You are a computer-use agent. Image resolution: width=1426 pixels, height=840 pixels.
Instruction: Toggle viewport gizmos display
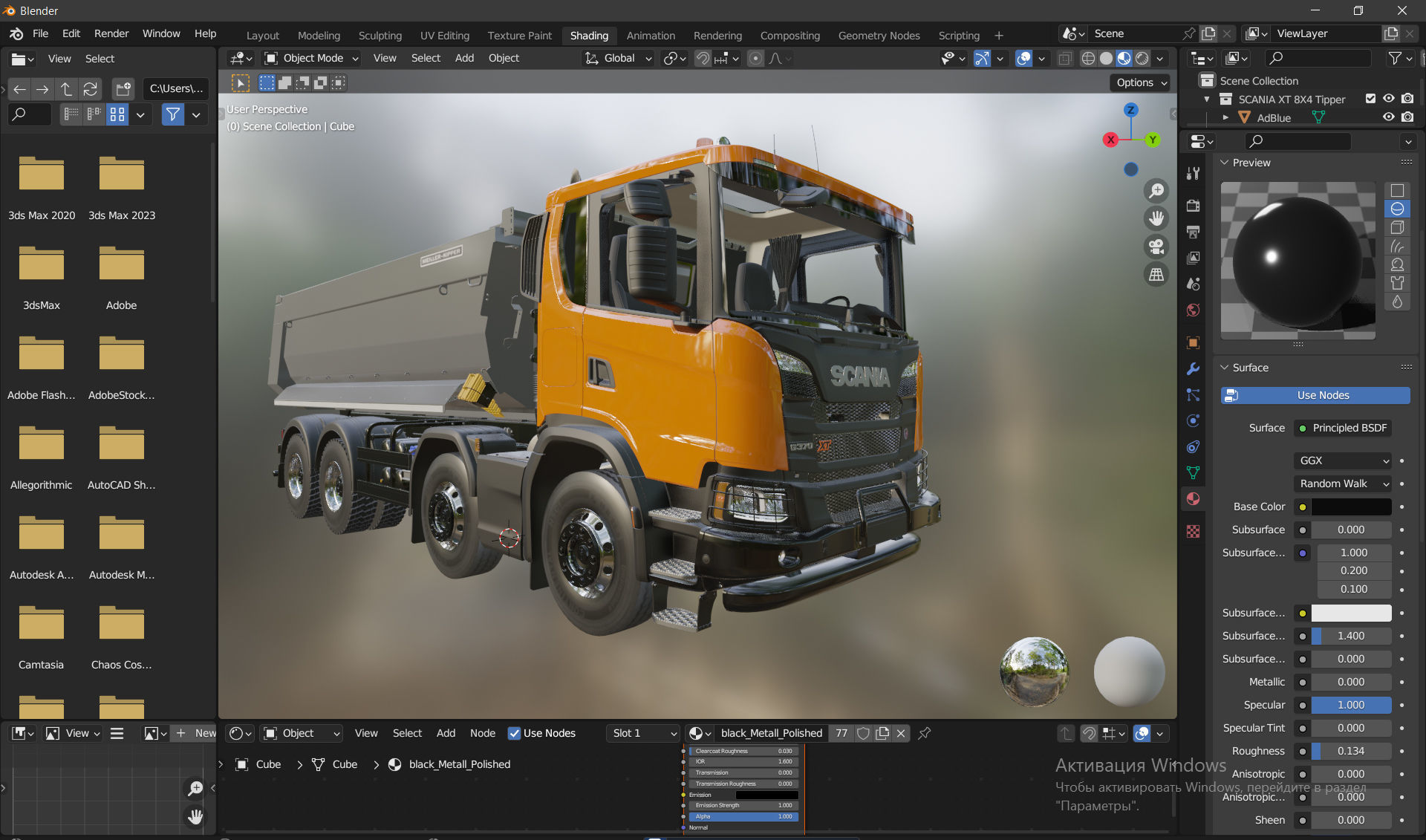pyautogui.click(x=982, y=58)
